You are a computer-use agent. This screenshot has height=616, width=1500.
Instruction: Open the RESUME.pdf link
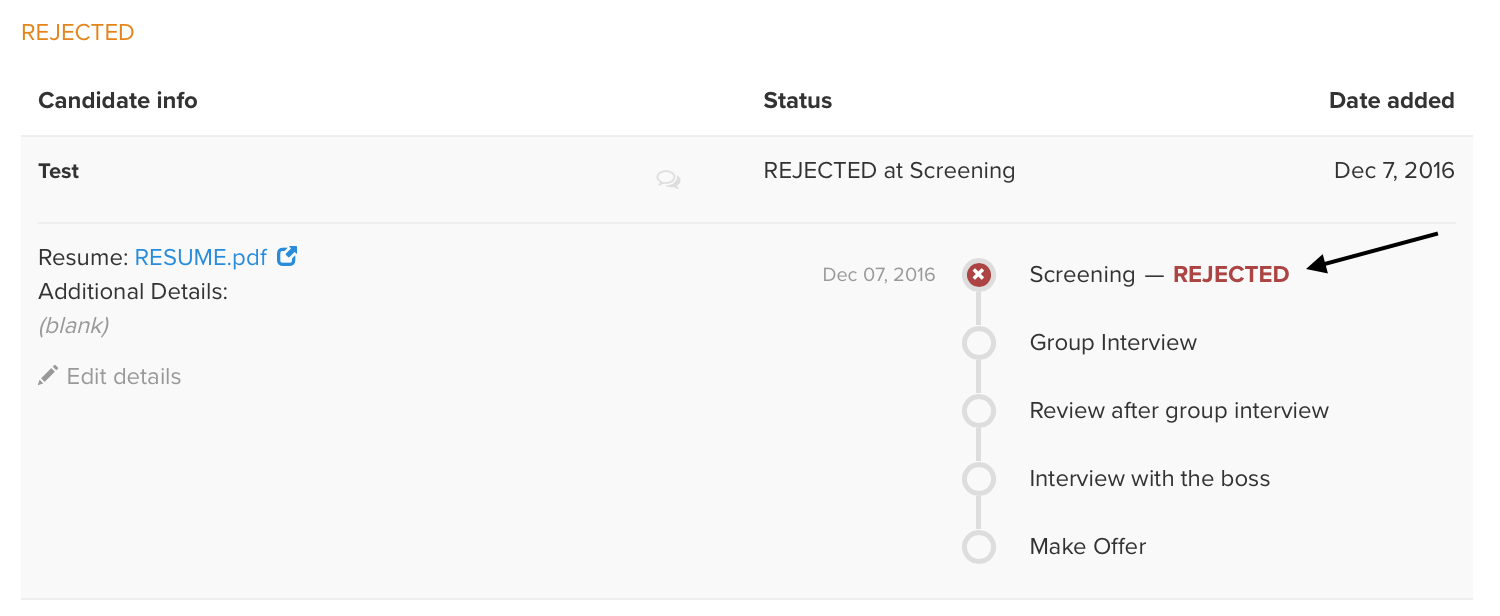(x=200, y=258)
